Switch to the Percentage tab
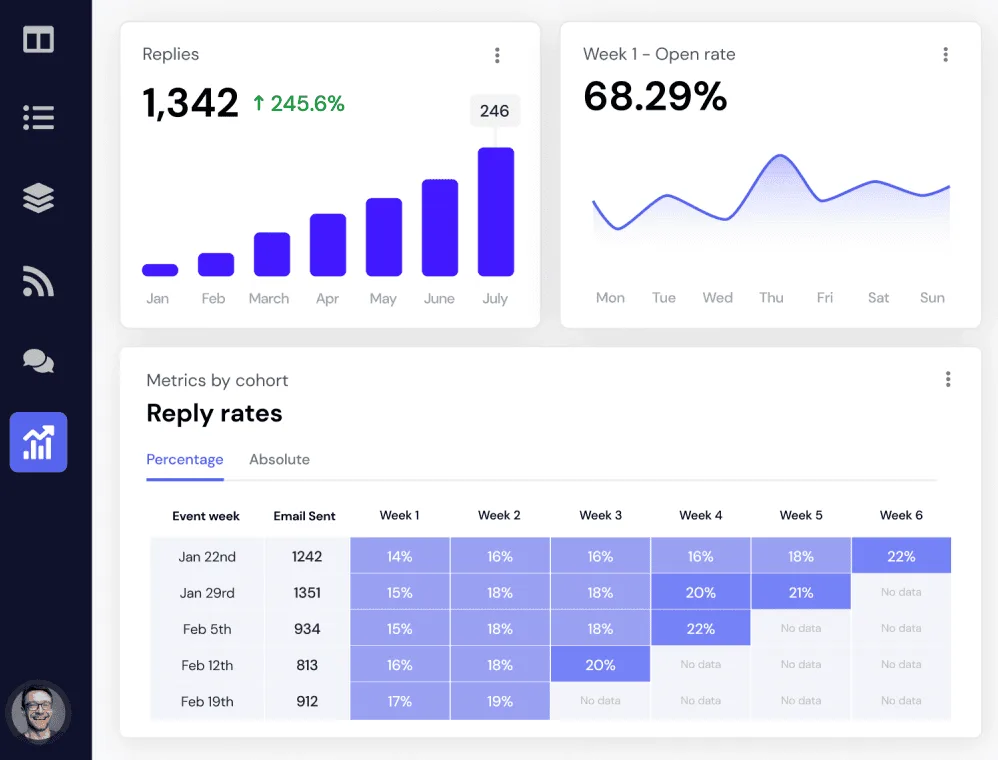The width and height of the screenshot is (998, 760). tap(185, 459)
